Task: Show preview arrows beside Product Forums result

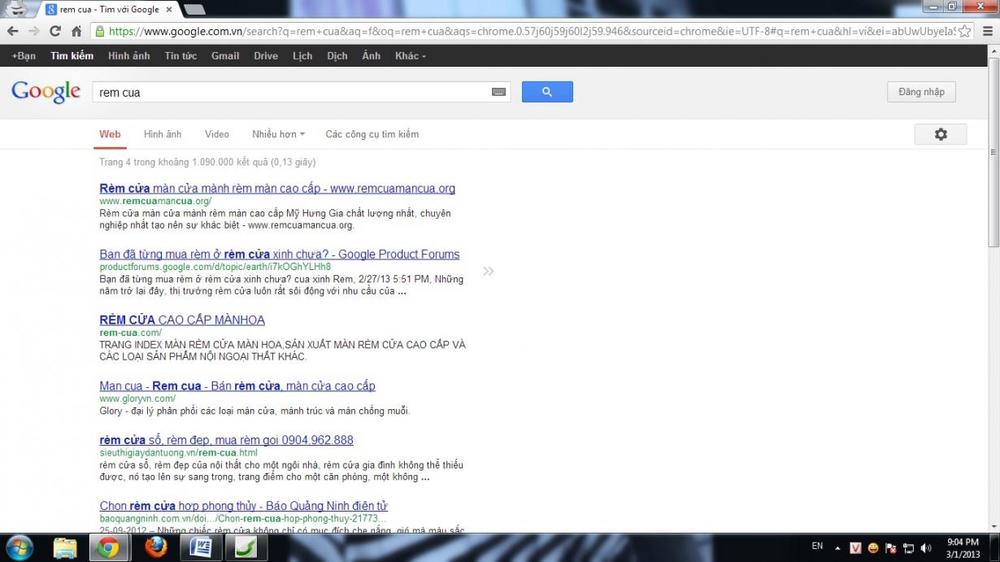Action: (x=488, y=271)
